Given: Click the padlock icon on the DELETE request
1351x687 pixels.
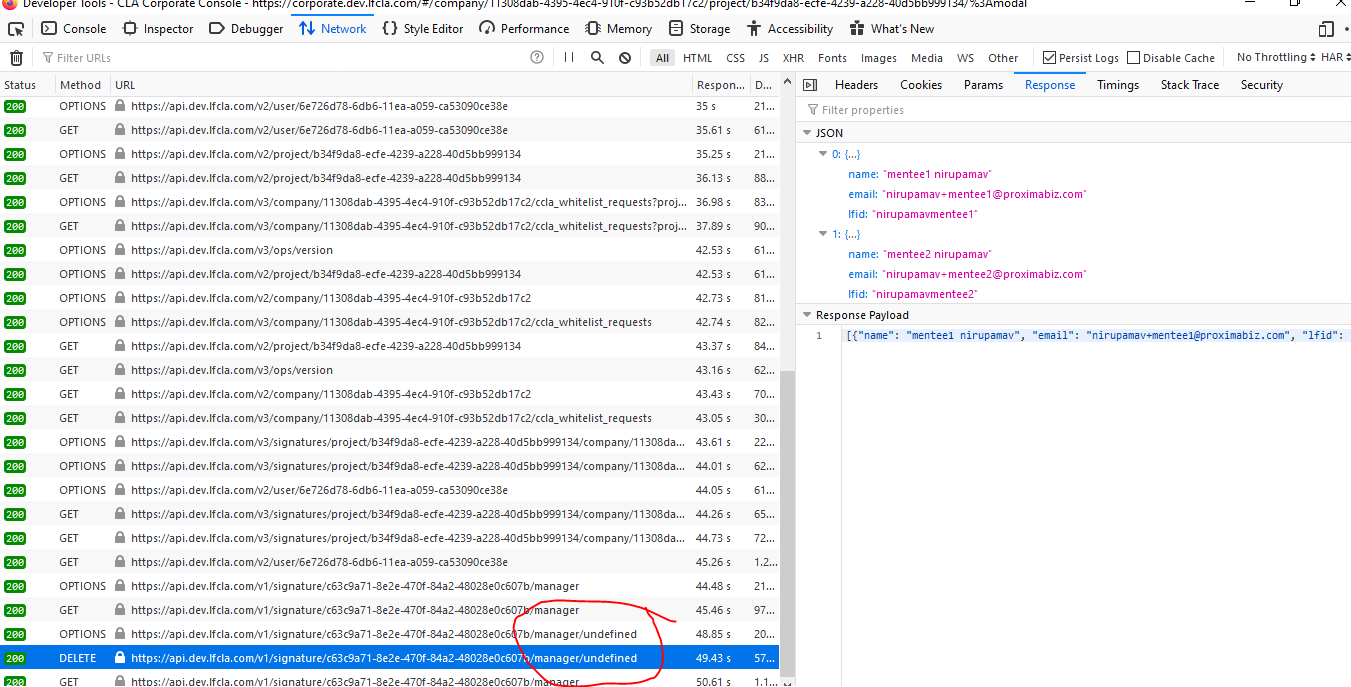Looking at the screenshot, I should pyautogui.click(x=119, y=658).
